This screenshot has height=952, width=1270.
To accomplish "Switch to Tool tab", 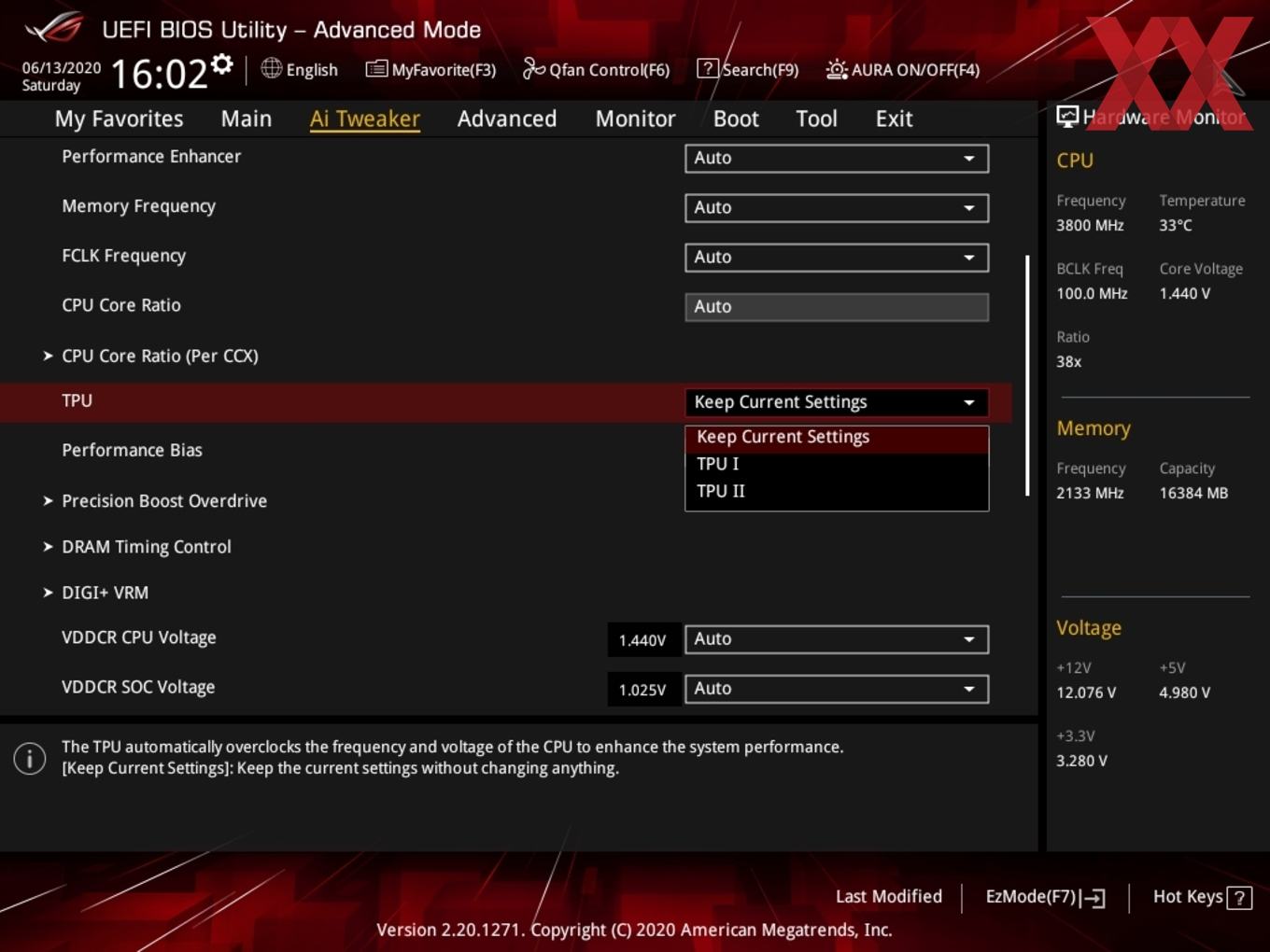I will tap(816, 119).
